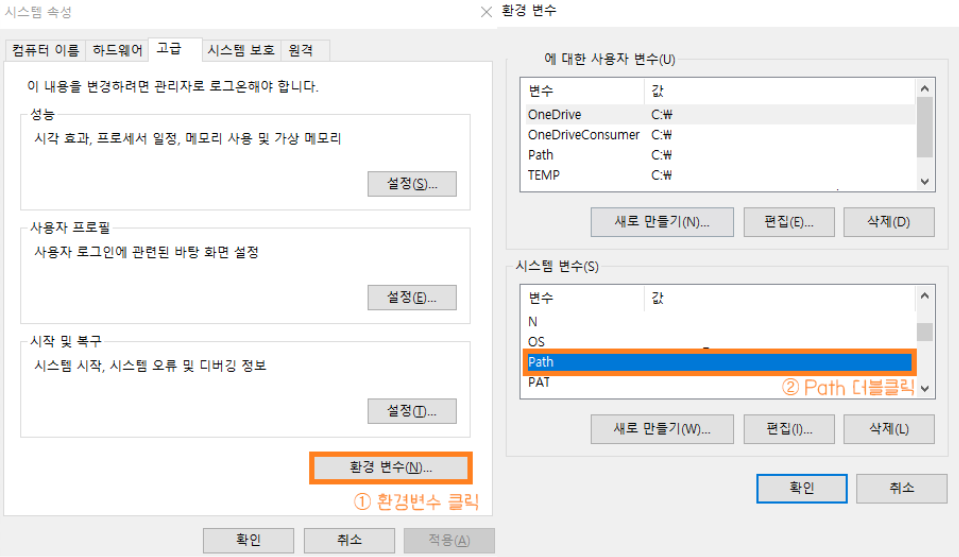
Task: Delete user variable with 삭제(D)
Action: tap(889, 222)
